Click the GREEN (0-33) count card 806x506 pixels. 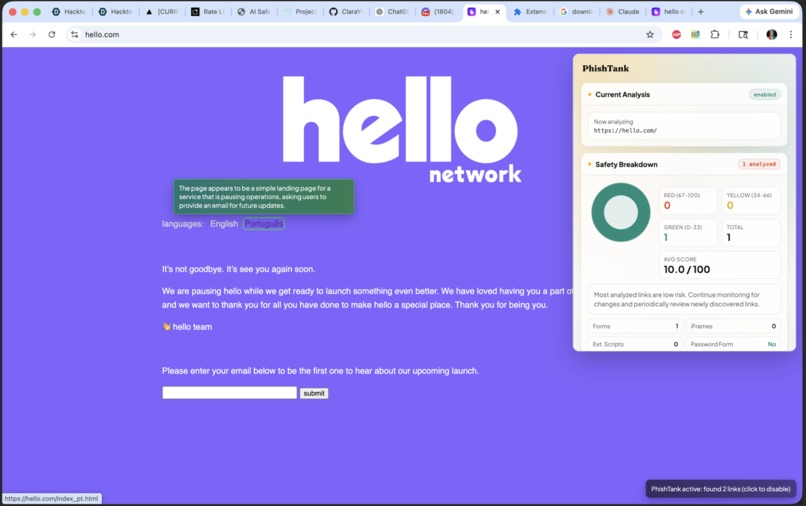click(687, 232)
